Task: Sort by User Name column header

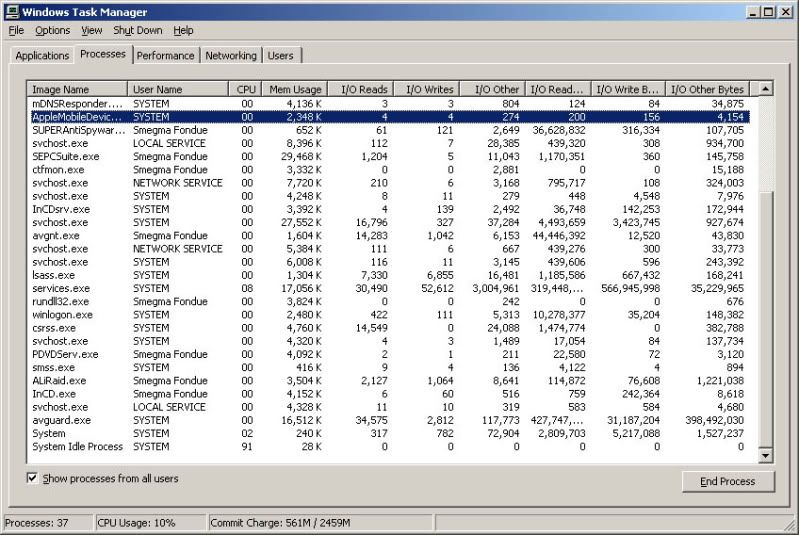Action: click(177, 89)
